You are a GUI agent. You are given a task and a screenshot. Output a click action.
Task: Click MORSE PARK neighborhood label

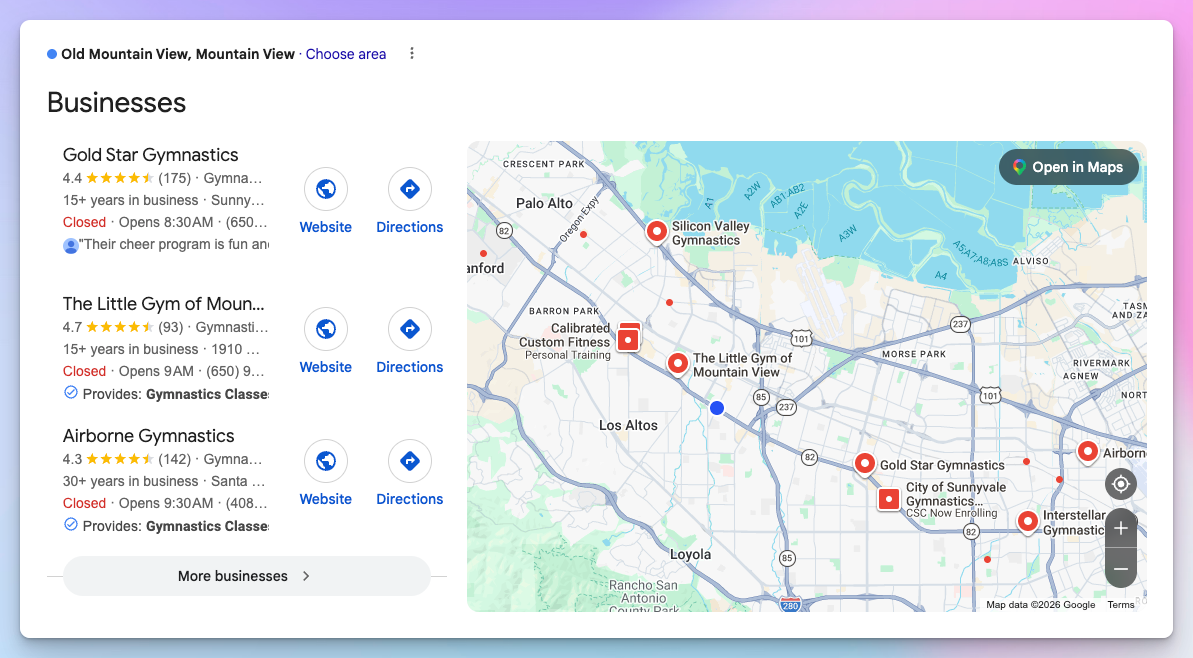point(914,354)
